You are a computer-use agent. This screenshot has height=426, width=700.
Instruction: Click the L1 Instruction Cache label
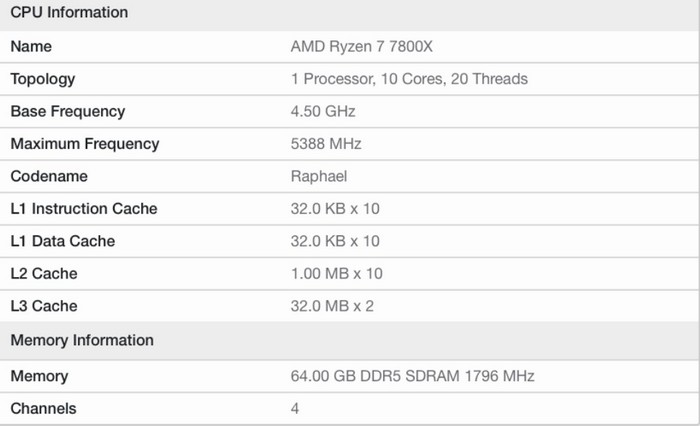[84, 209]
